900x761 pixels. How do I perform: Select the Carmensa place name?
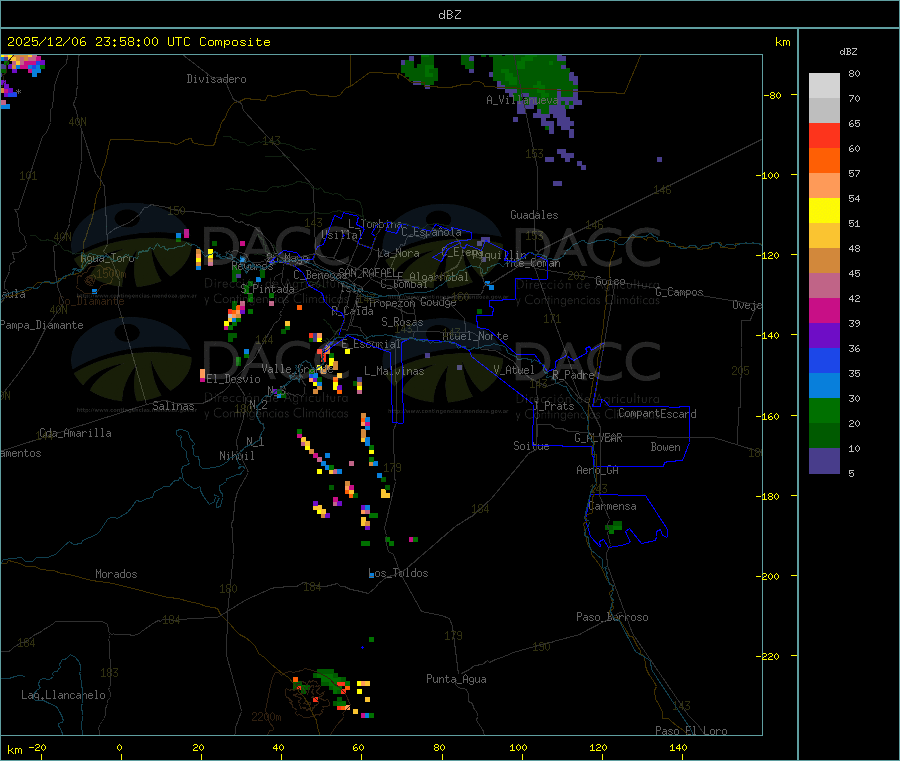pos(612,506)
